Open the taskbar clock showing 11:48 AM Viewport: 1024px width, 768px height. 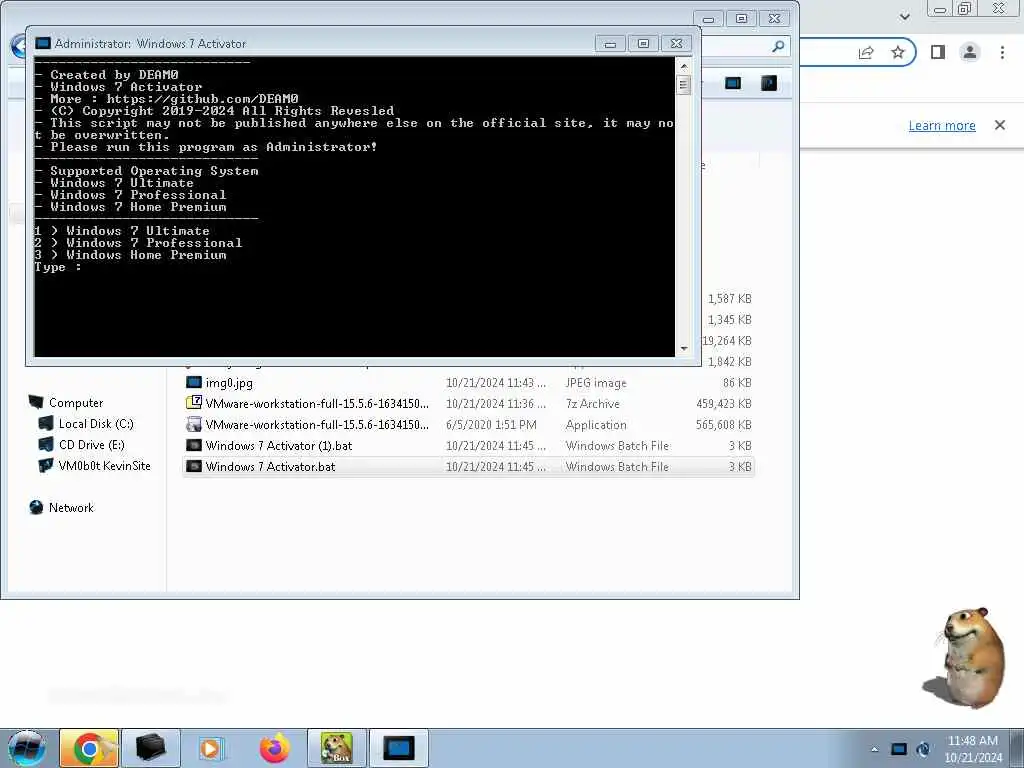tap(973, 749)
